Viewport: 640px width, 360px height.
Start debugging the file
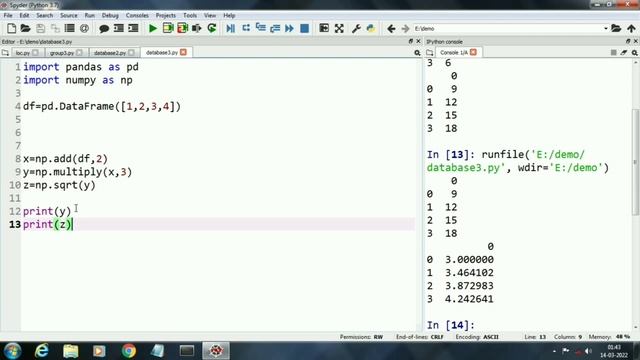coord(231,28)
